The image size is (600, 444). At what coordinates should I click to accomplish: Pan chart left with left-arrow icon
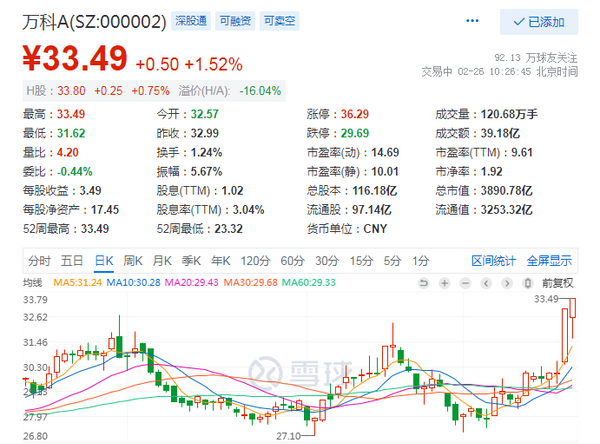(486, 283)
